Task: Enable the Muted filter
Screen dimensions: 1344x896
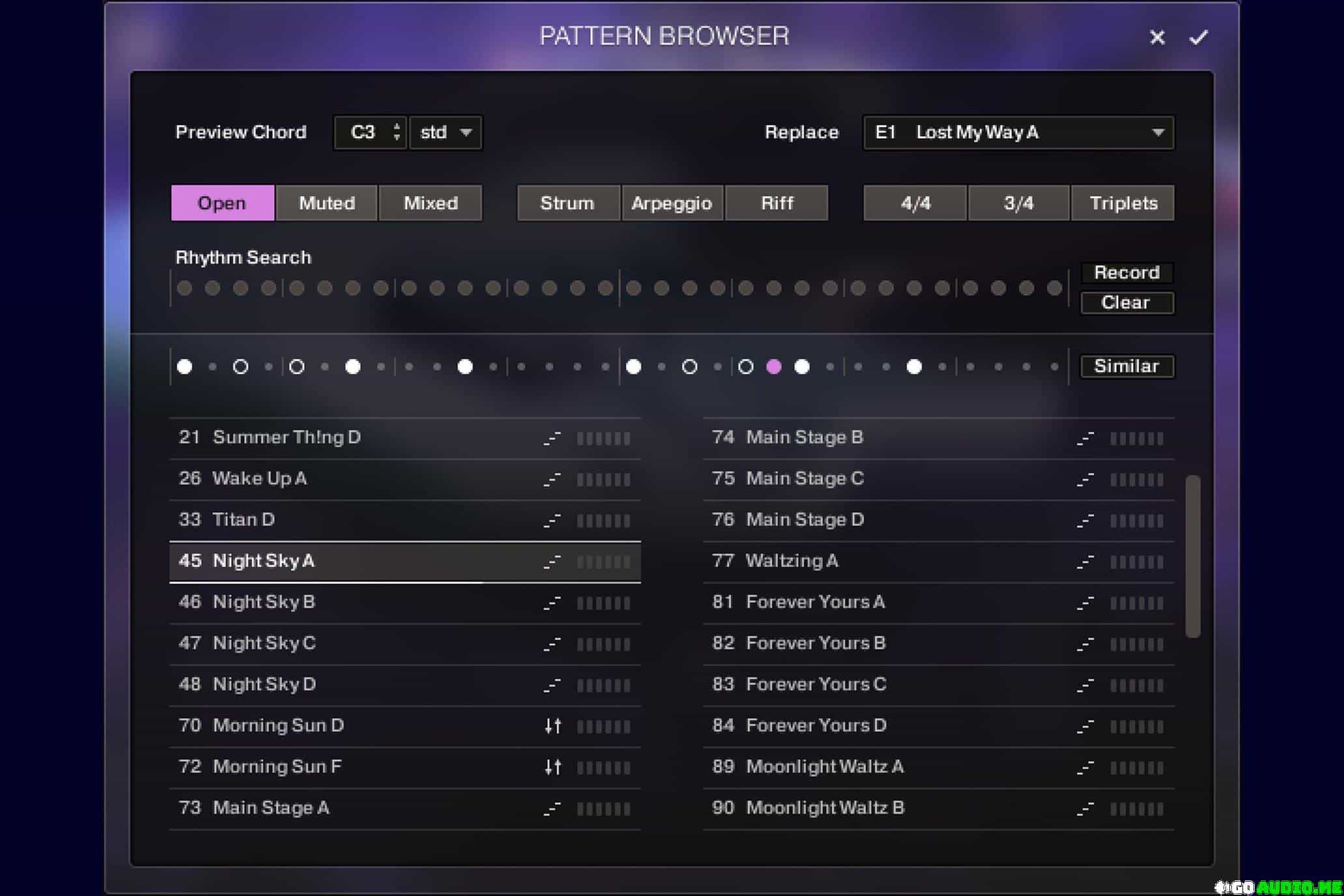Action: 326,203
